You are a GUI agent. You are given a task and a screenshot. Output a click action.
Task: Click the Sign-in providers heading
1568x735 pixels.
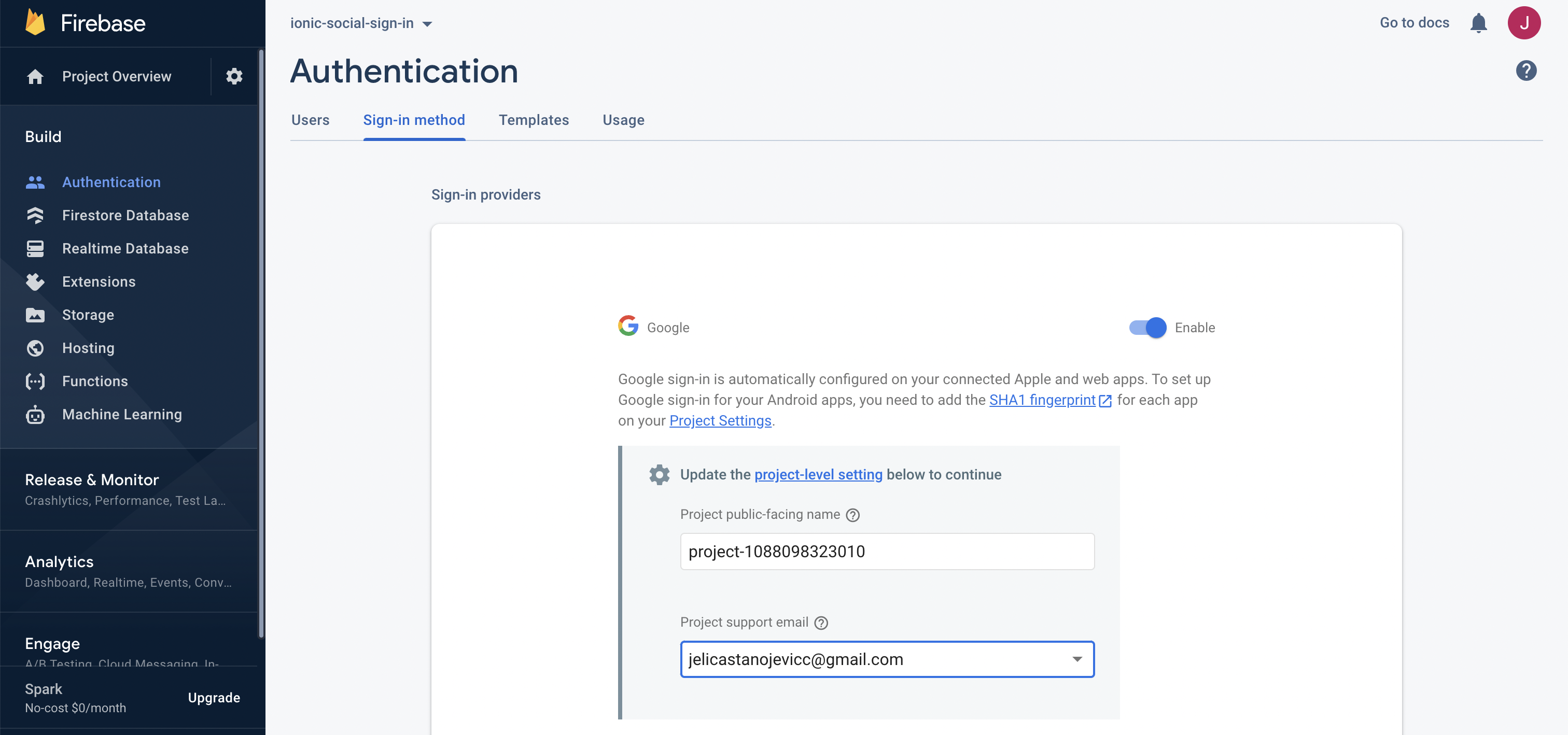point(486,195)
